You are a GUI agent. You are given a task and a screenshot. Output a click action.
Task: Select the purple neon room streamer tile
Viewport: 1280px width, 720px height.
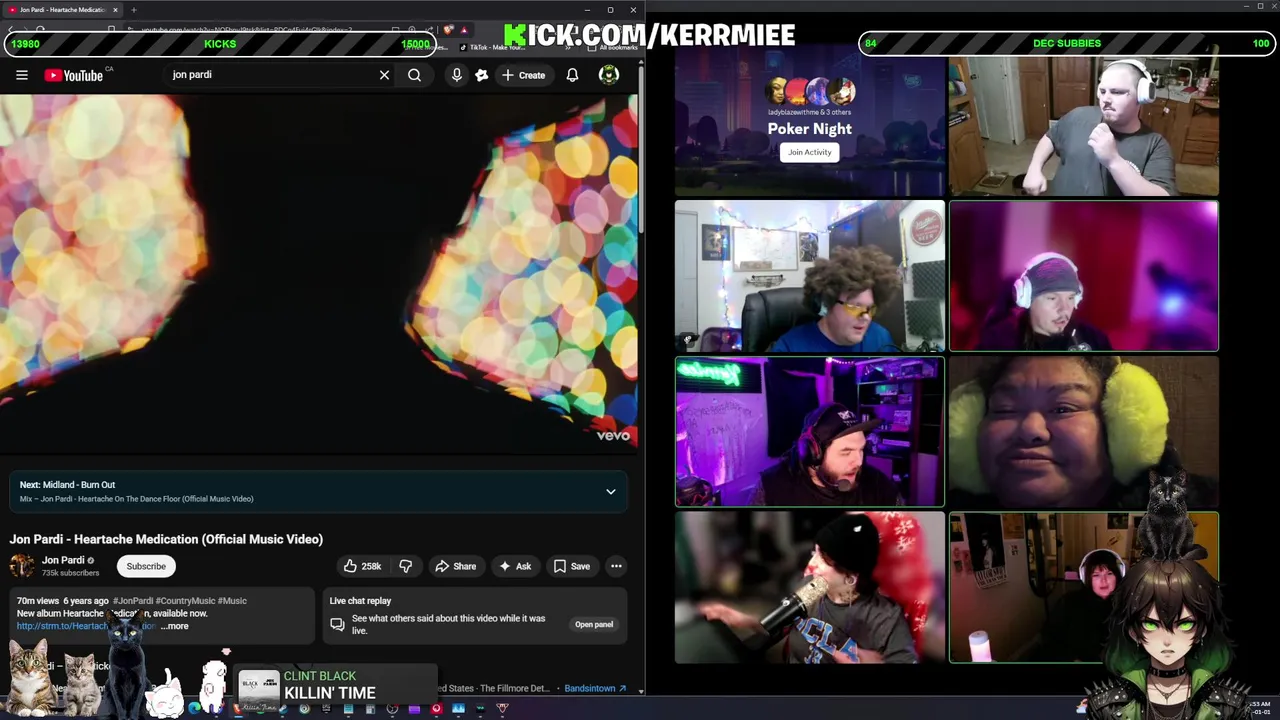(809, 432)
